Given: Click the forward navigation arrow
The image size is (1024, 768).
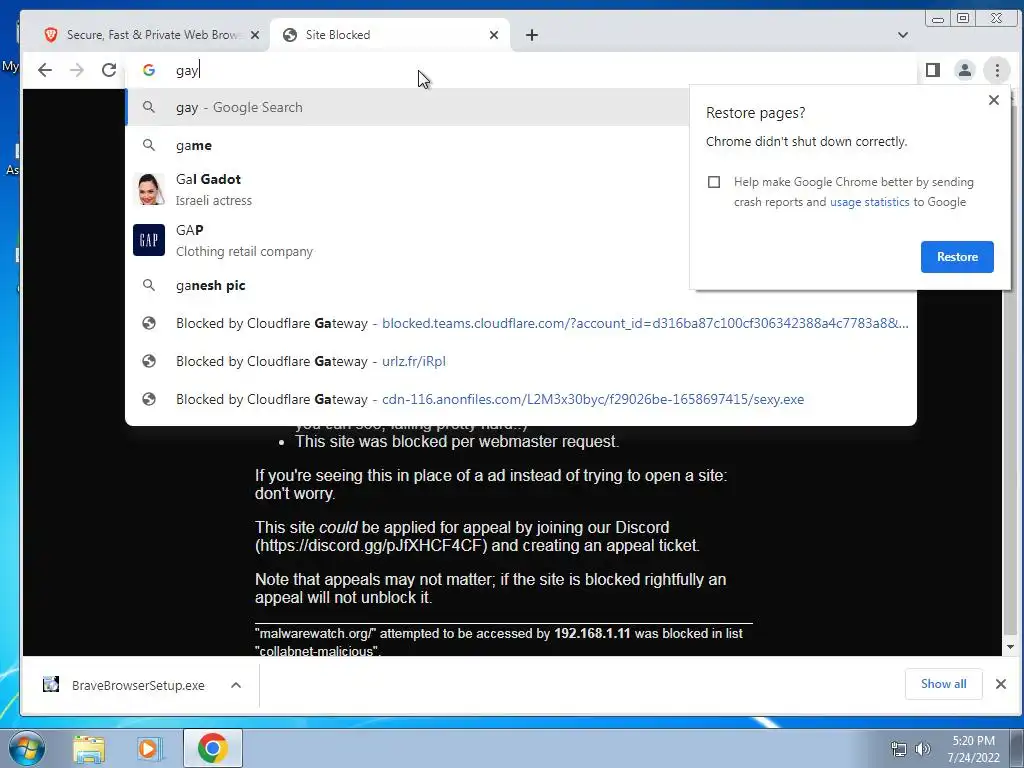Looking at the screenshot, I should pyautogui.click(x=77, y=70).
